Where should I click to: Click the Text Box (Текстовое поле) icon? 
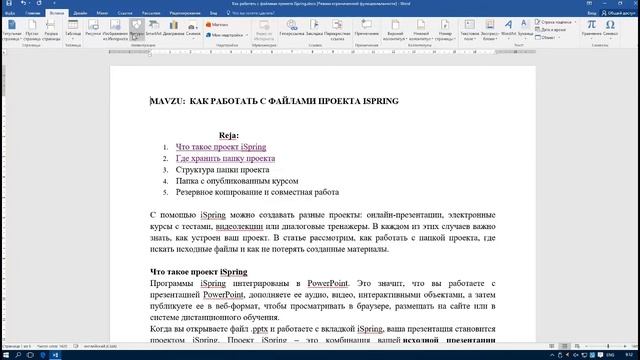(x=469, y=30)
